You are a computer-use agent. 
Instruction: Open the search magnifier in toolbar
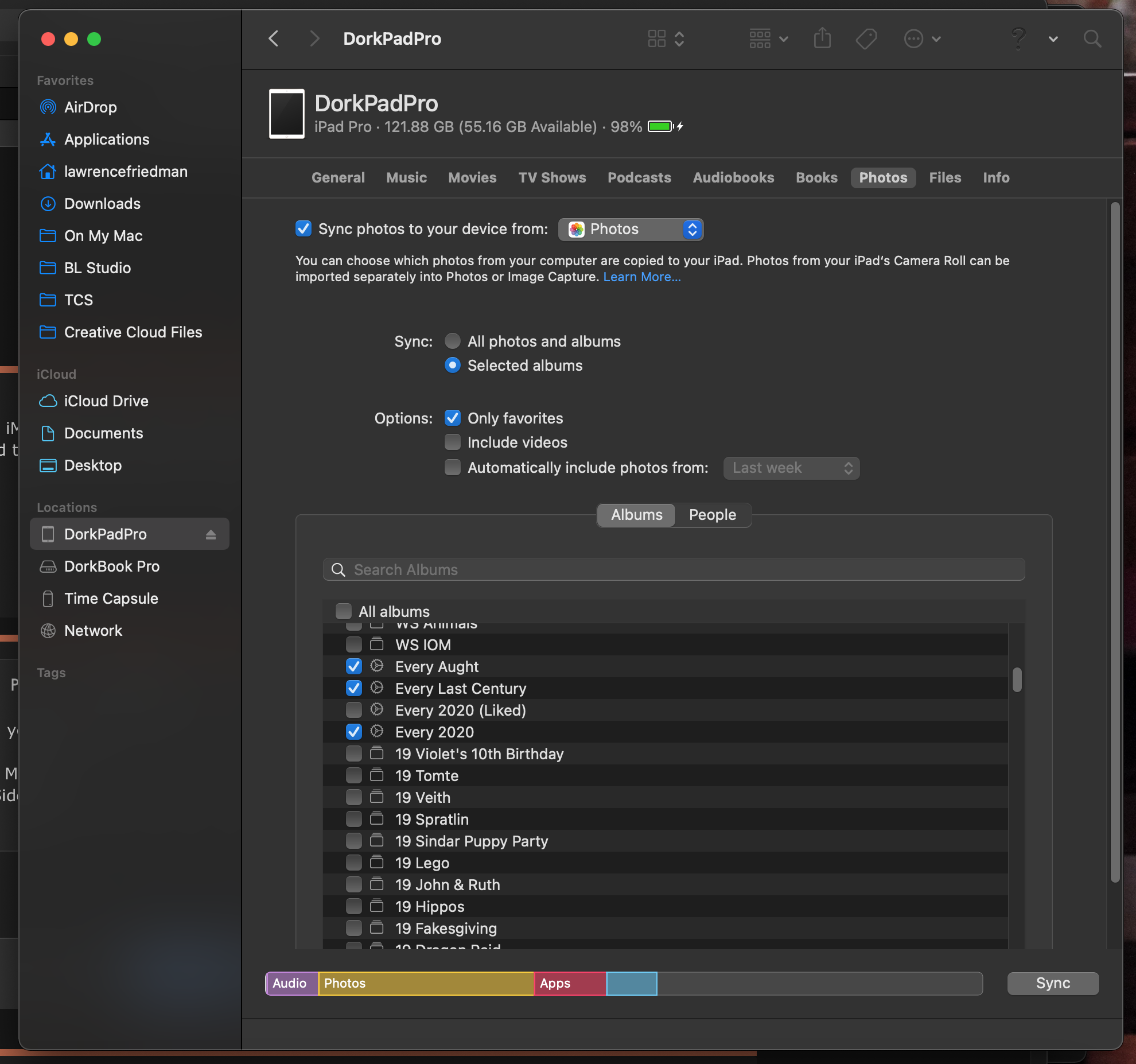coord(1092,39)
